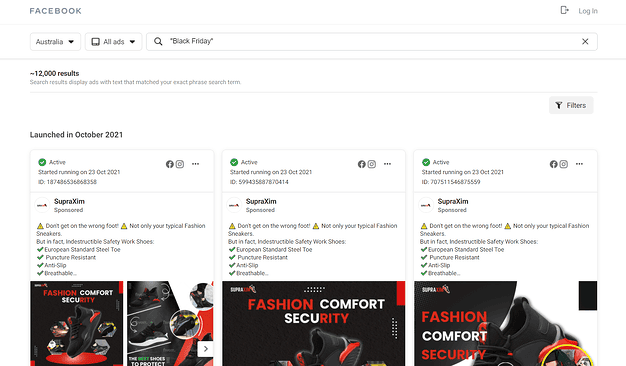Open the first carousel image on ad 187486536868358
The width and height of the screenshot is (626, 366).
[77, 323]
